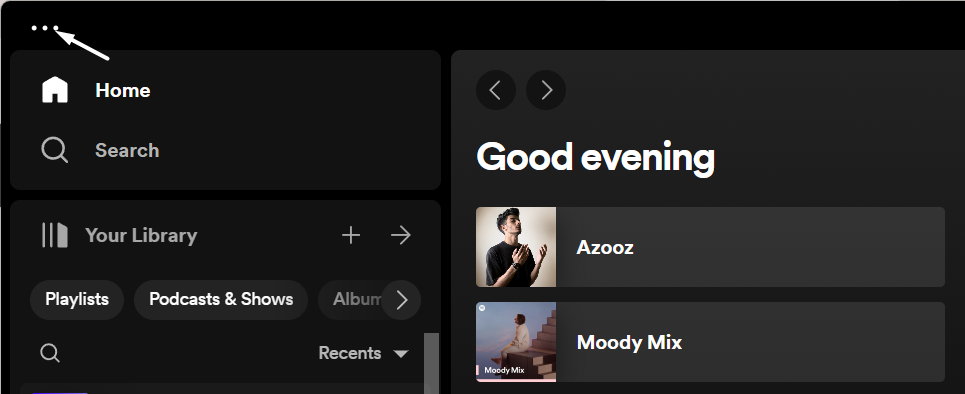This screenshot has height=394, width=965.
Task: Open the Recents sort dropdown
Action: click(x=363, y=353)
